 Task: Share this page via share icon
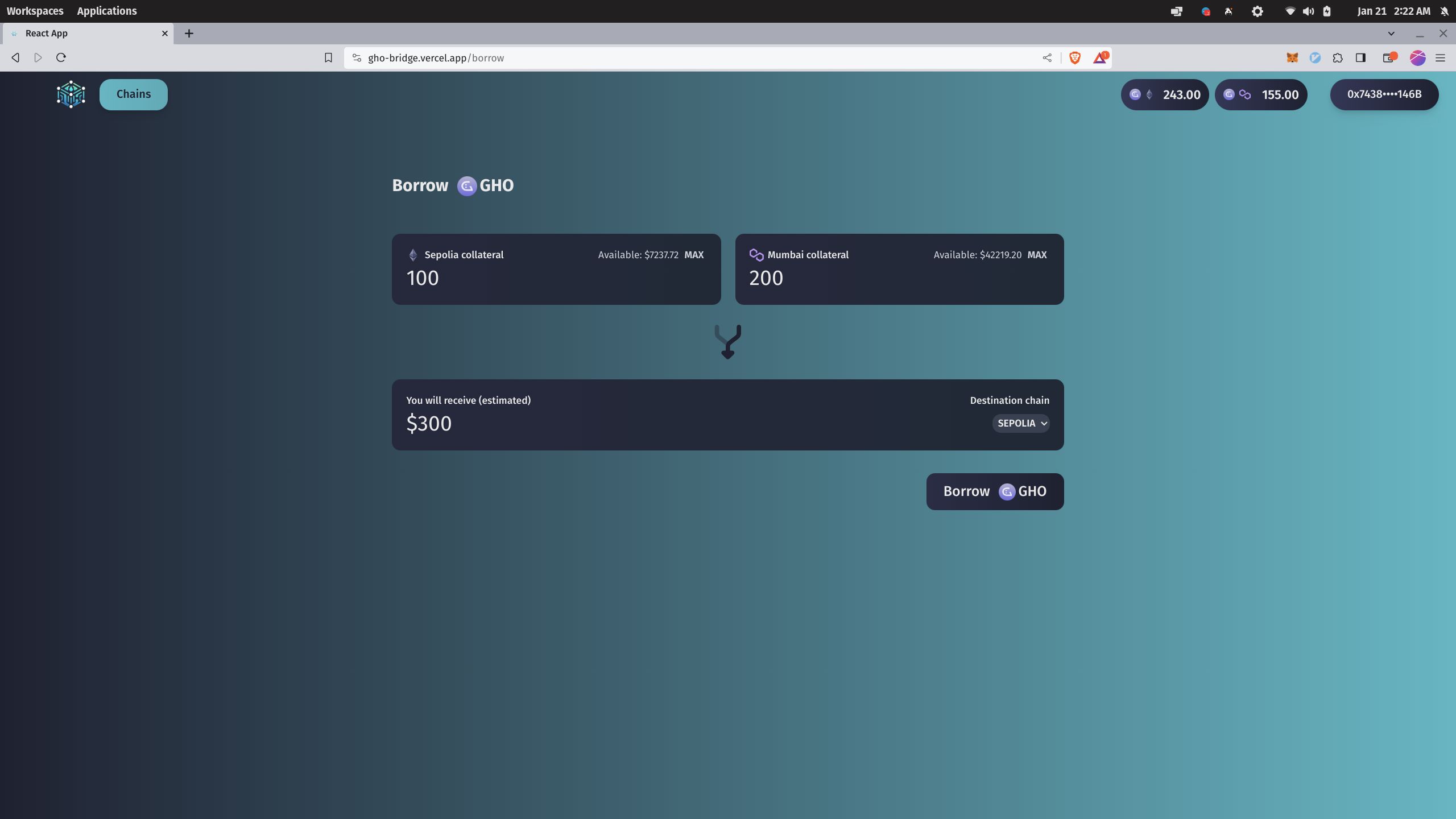1047,57
